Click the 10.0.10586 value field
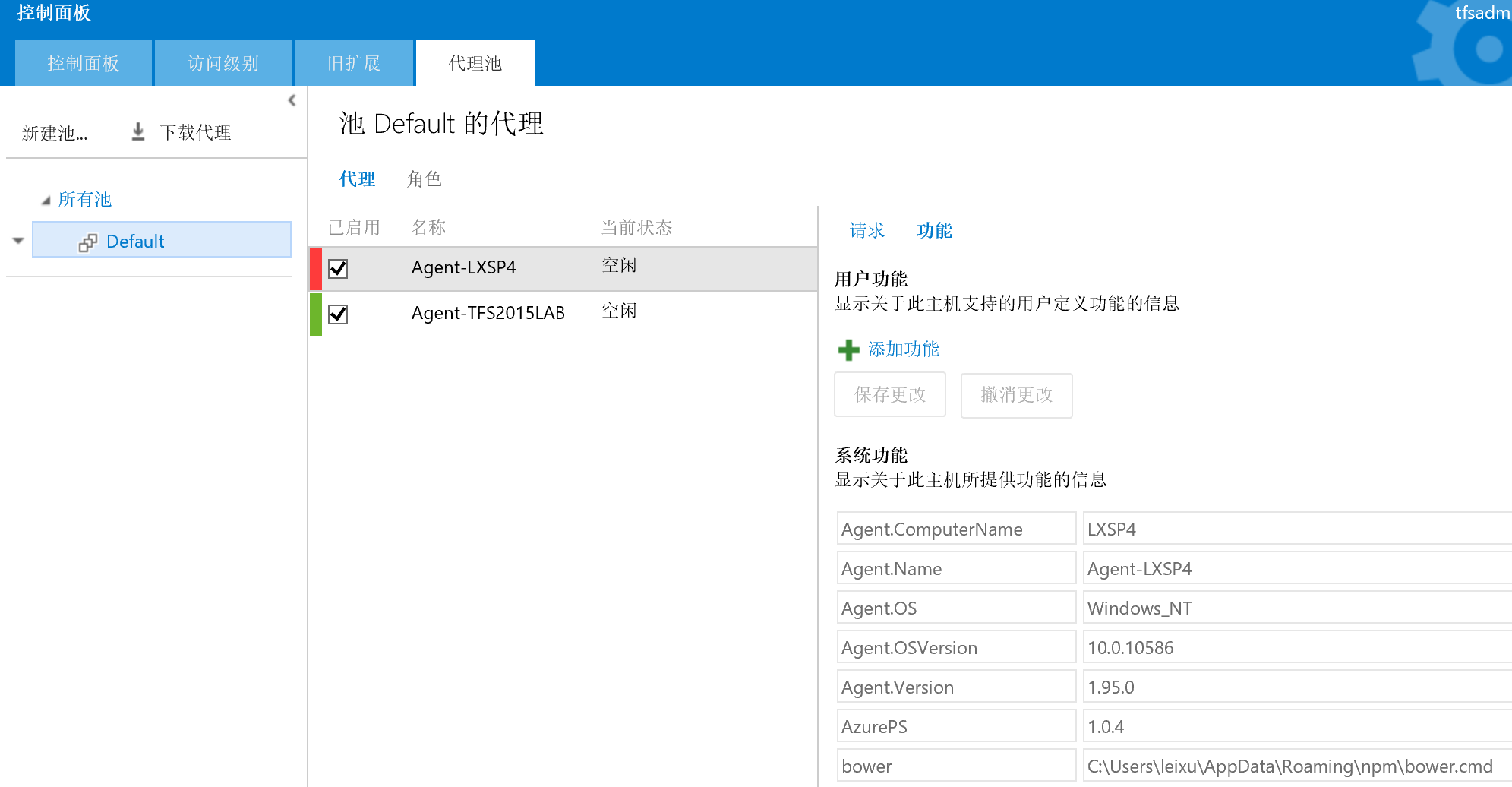 point(1297,647)
